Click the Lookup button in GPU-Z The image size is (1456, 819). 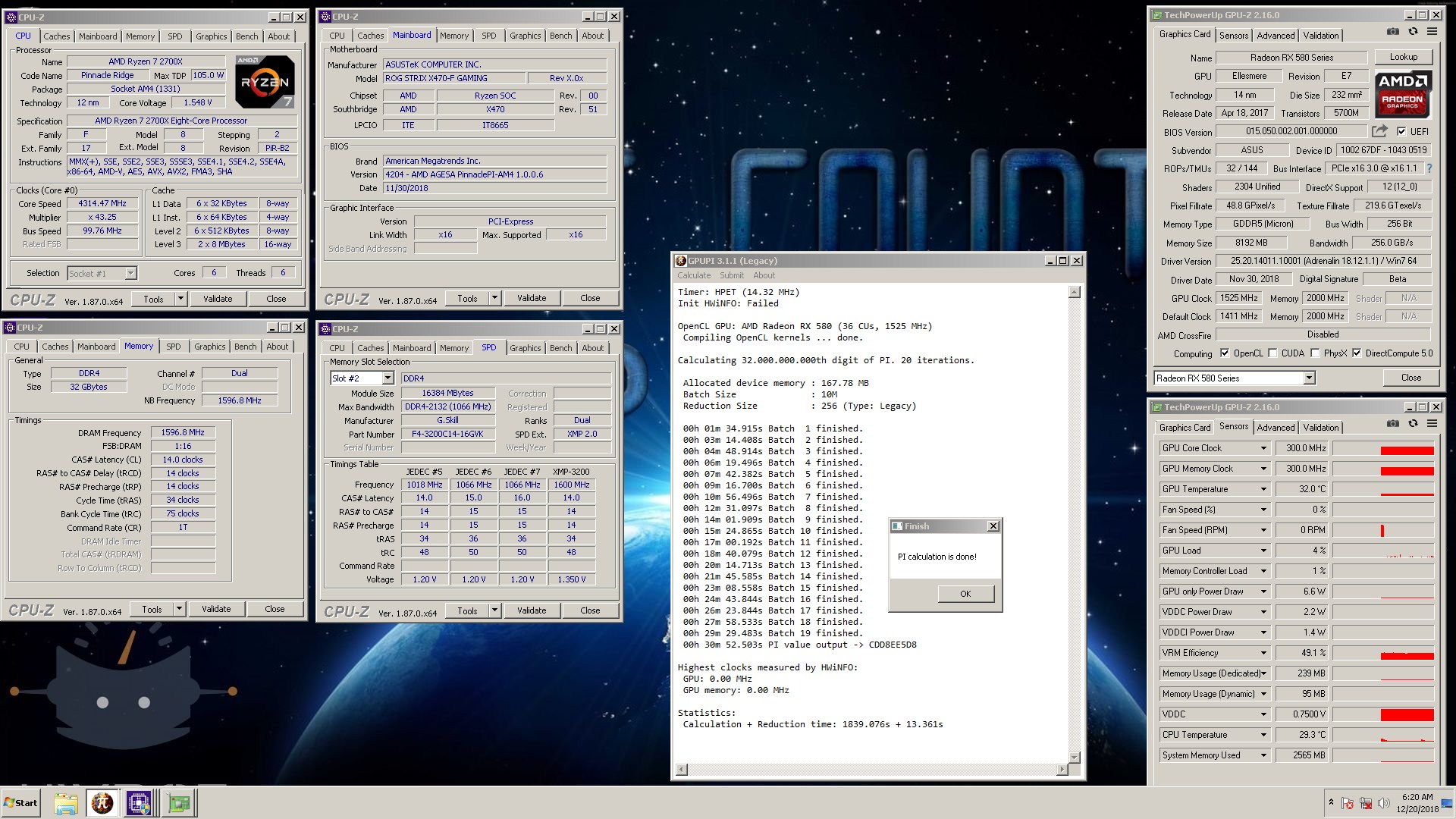coord(1403,57)
